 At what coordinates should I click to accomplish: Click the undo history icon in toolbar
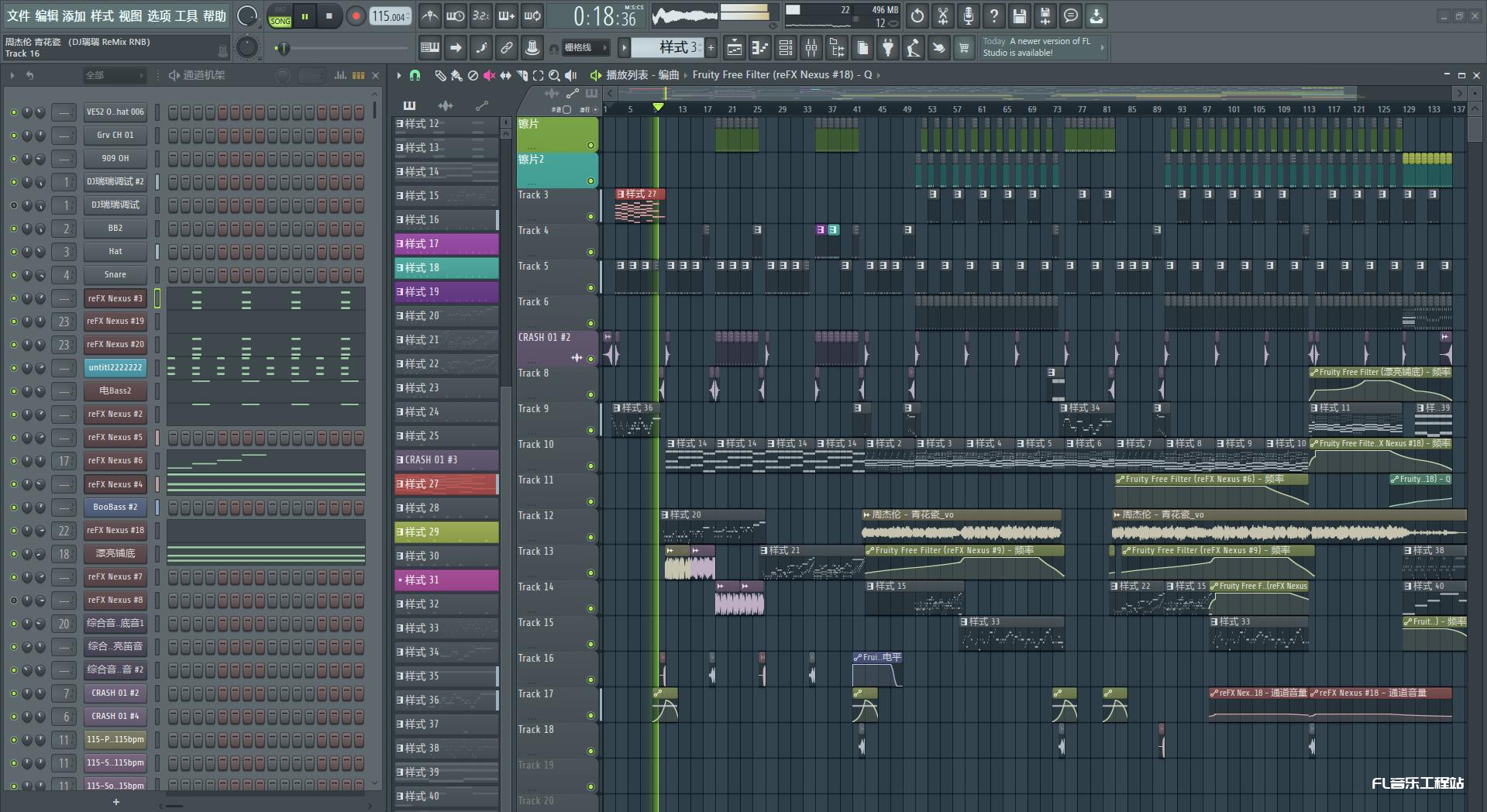pyautogui.click(x=917, y=15)
